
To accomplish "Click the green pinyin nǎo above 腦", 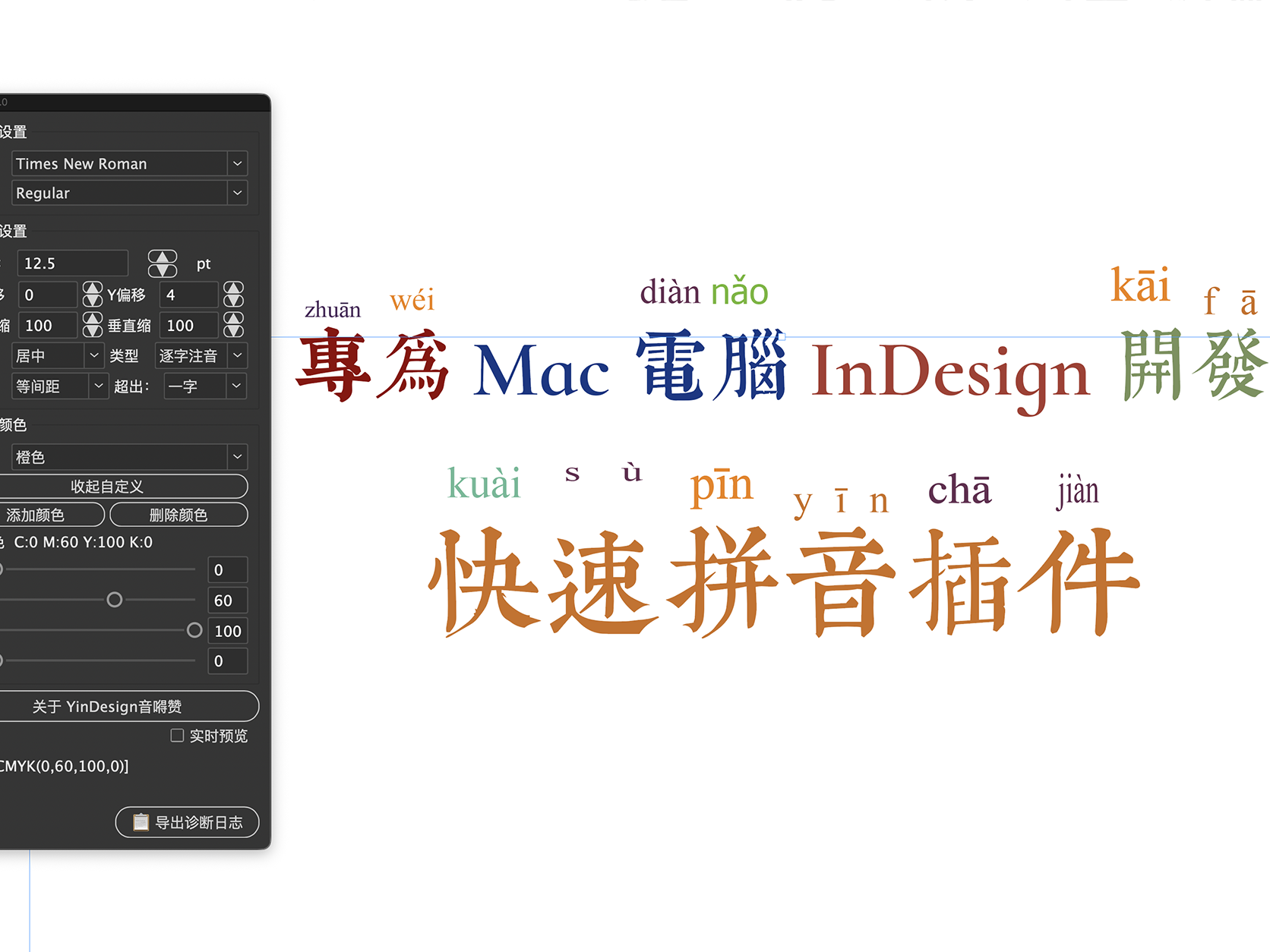I will (740, 292).
